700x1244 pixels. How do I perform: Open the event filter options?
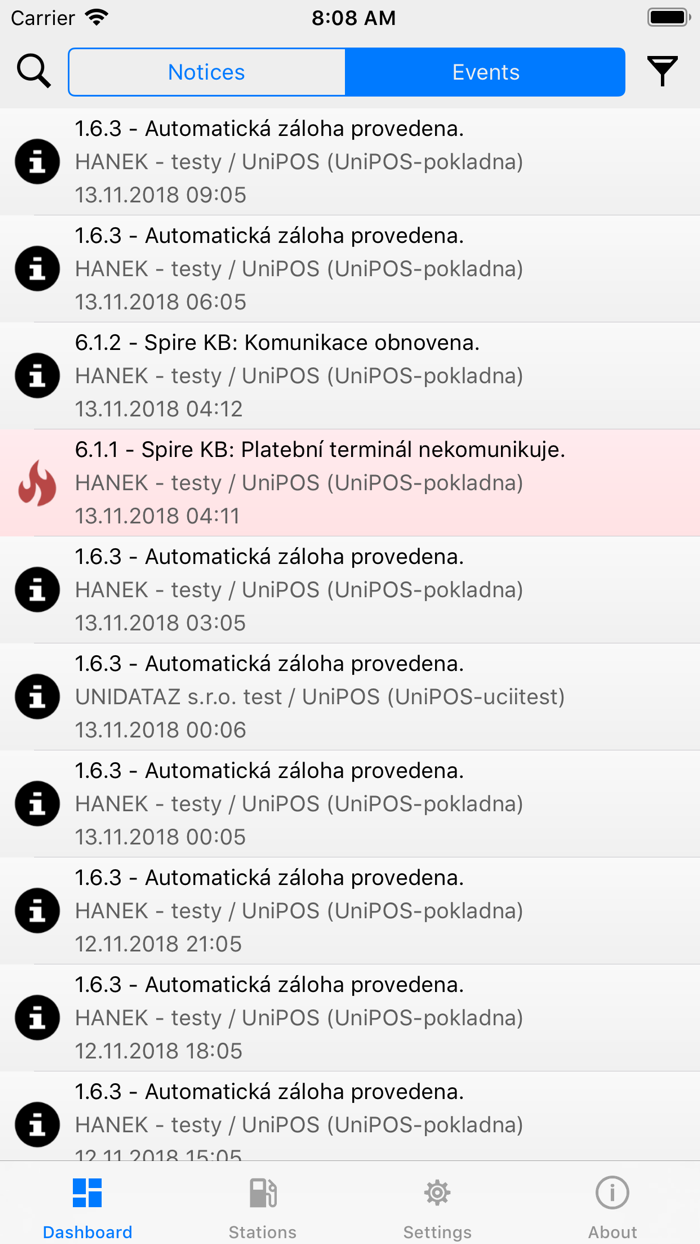coord(662,71)
